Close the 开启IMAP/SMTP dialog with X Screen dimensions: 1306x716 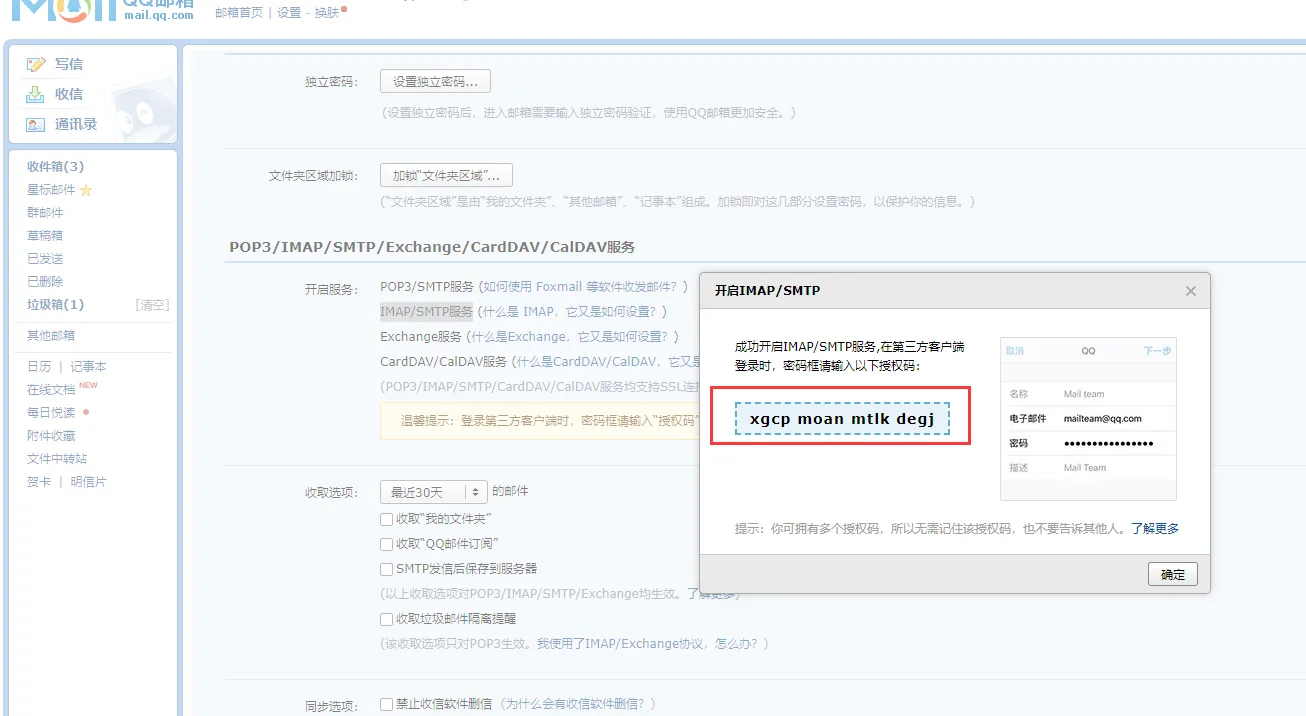pyautogui.click(x=1190, y=291)
